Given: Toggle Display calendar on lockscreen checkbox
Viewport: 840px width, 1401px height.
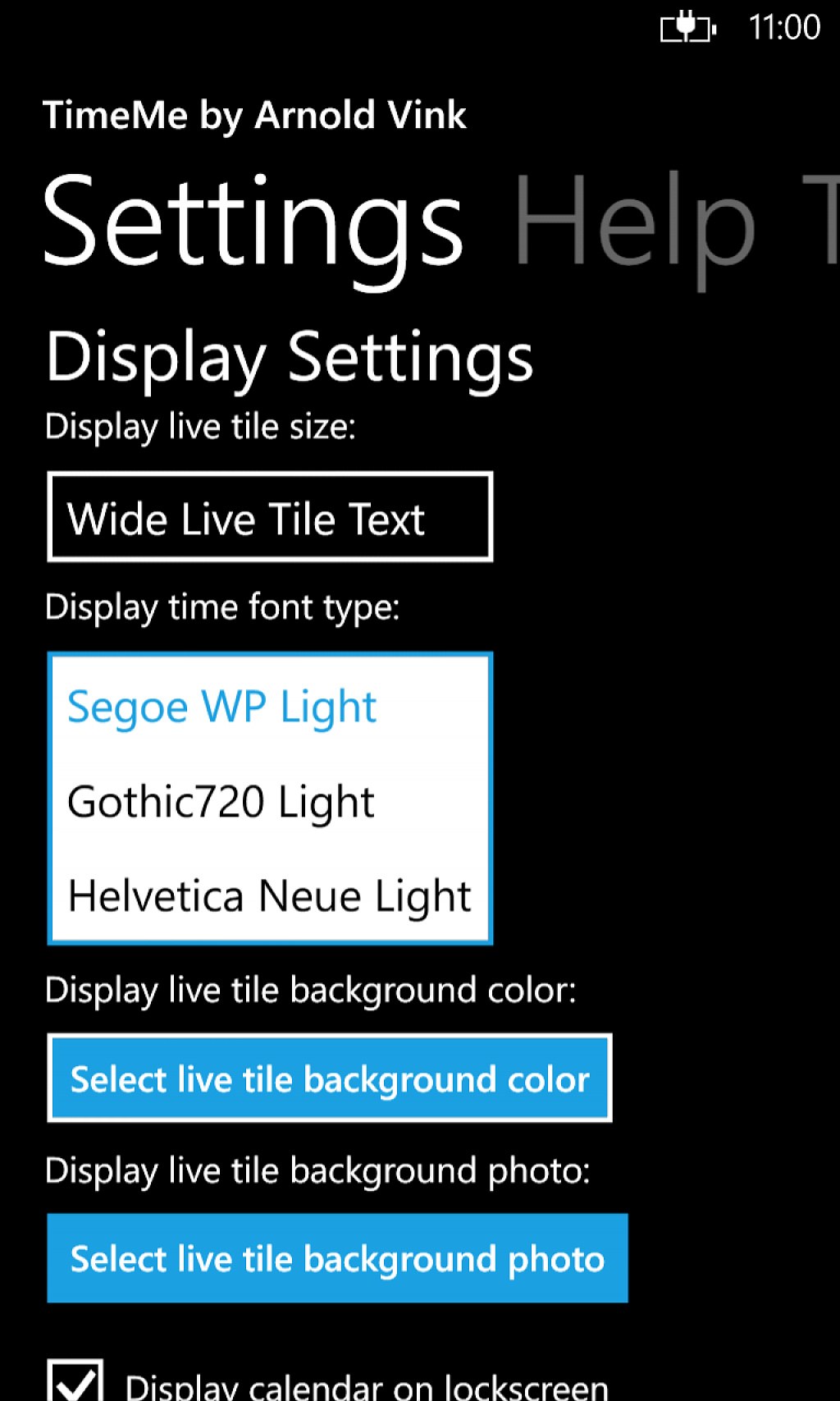Looking at the screenshot, I should (75, 1380).
